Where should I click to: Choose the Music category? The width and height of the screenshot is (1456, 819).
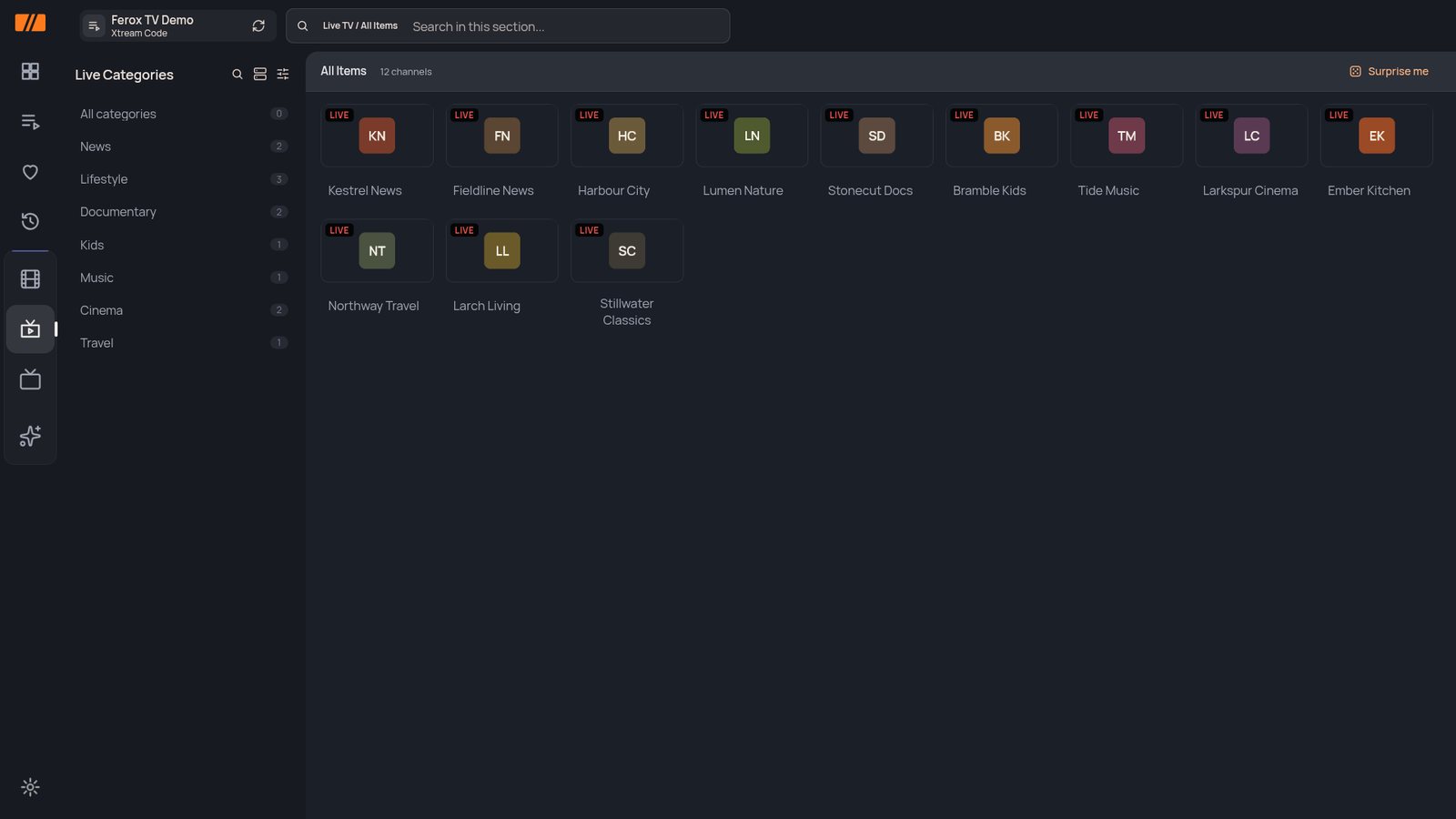[184, 278]
